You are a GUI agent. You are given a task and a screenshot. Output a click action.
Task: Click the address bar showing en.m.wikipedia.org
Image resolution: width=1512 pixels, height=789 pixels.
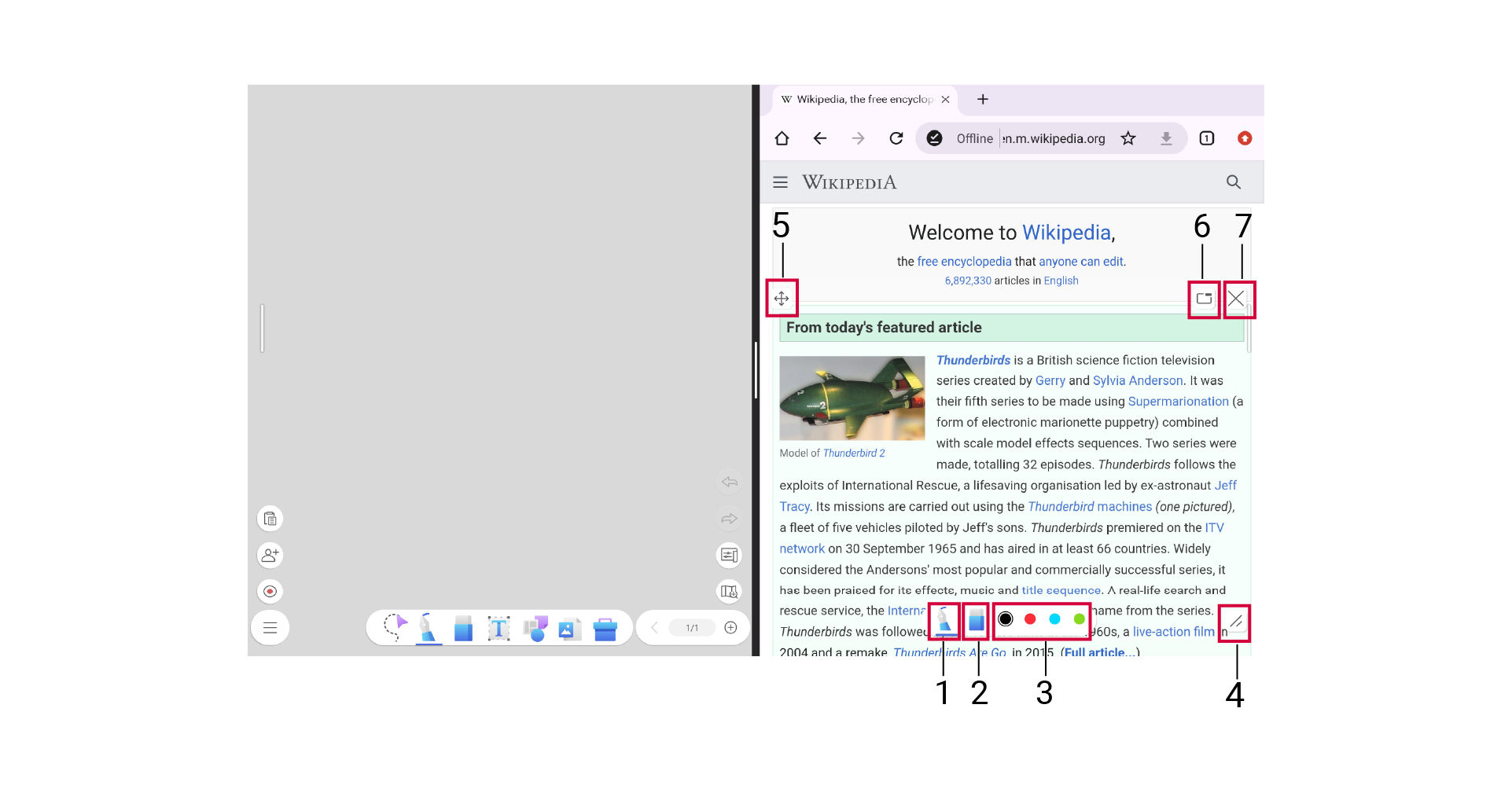pos(1054,139)
